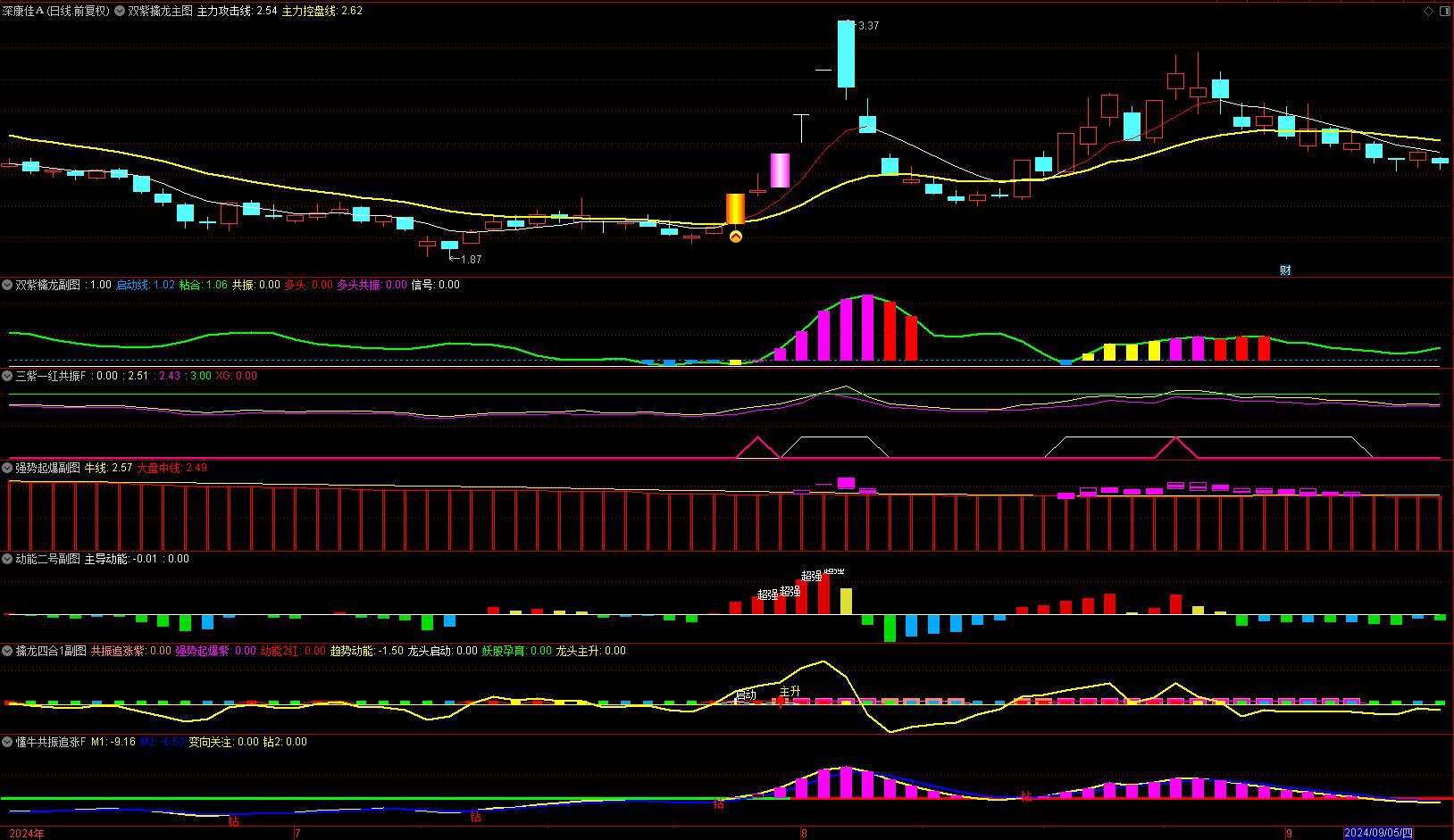Click the orange circular arrow signal marker
This screenshot has height=840, width=1454.
736,237
